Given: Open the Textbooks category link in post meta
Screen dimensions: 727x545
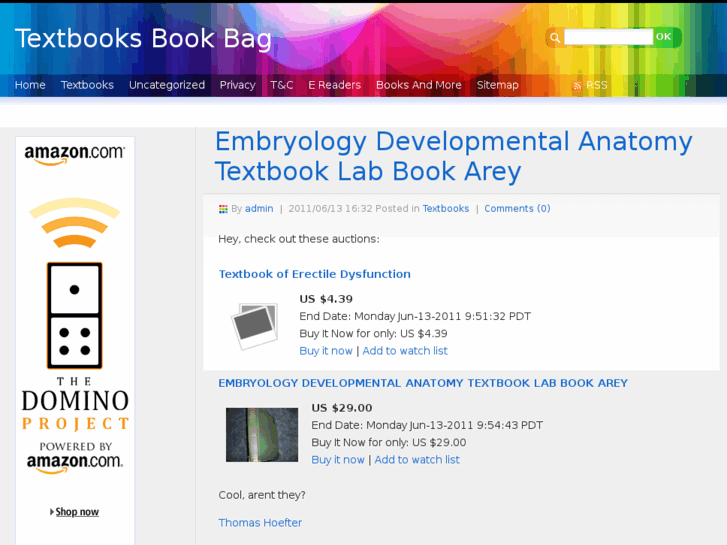Looking at the screenshot, I should [446, 208].
